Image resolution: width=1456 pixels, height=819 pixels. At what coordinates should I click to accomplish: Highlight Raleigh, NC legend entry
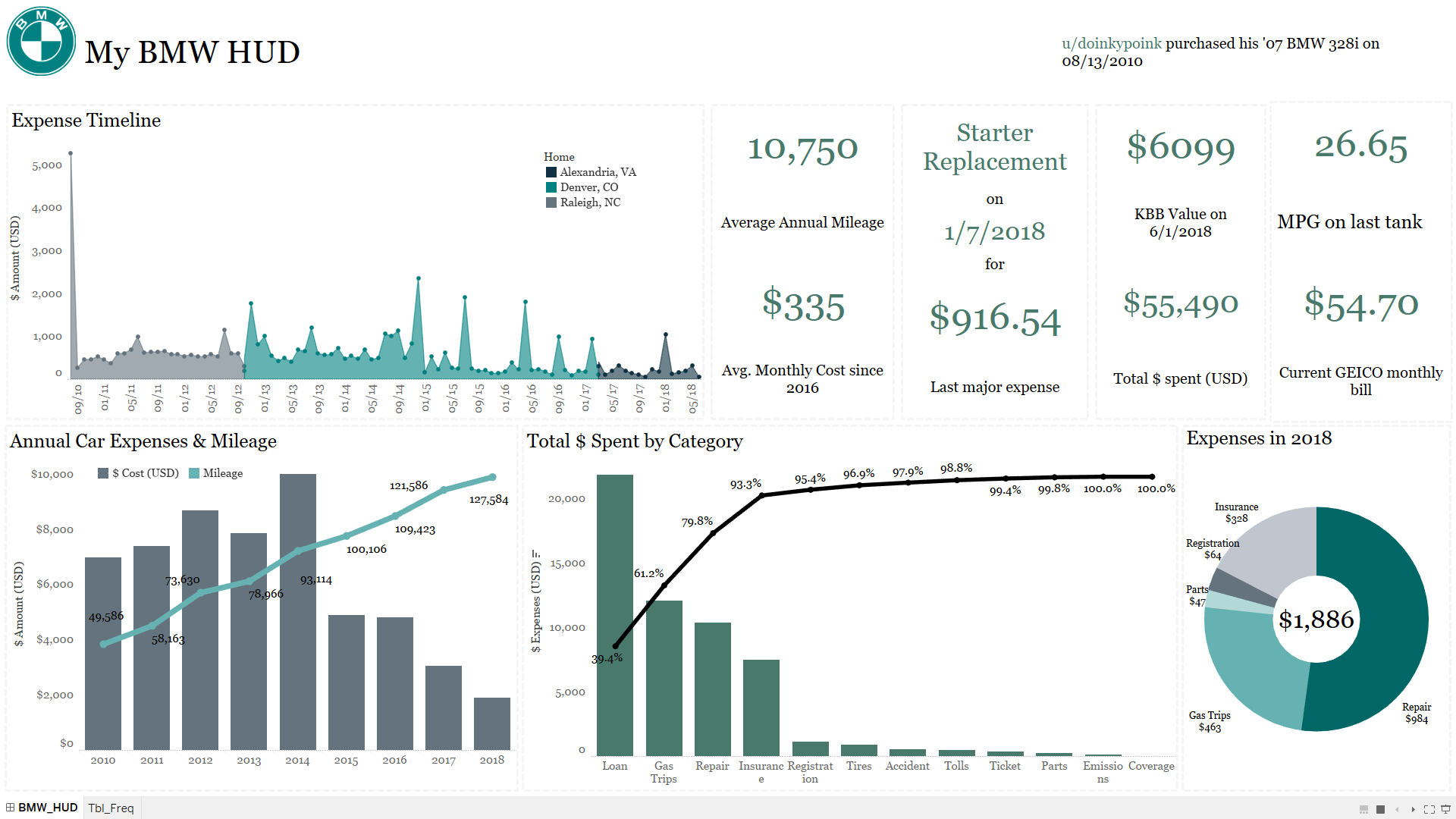(x=583, y=202)
